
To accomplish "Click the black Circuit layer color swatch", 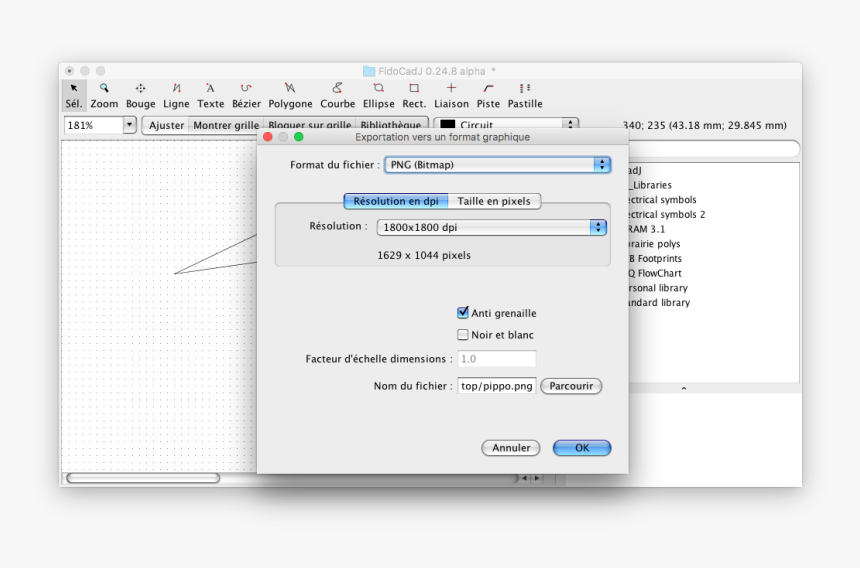I will coord(448,125).
